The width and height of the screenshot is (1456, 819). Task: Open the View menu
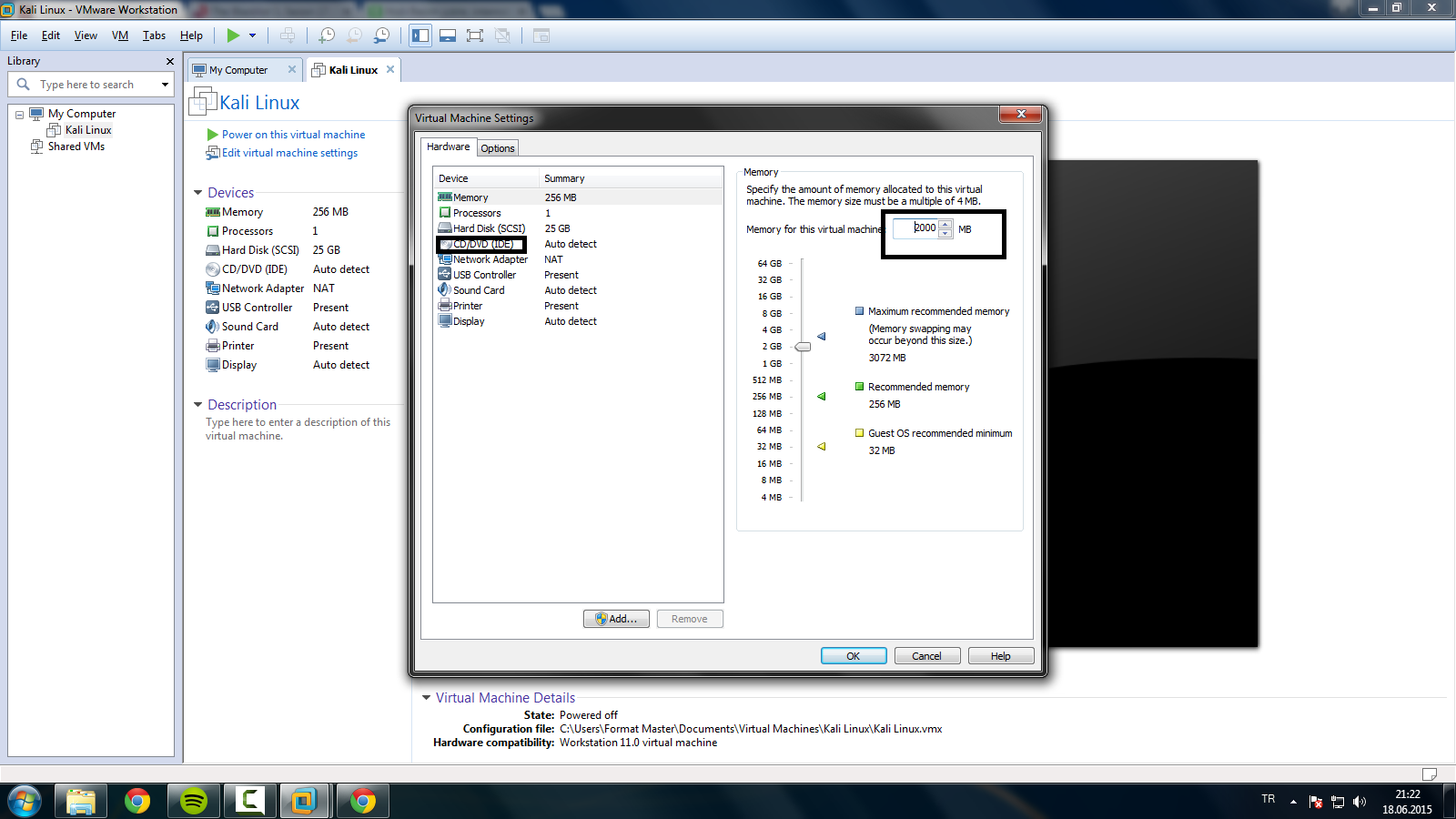tap(86, 35)
